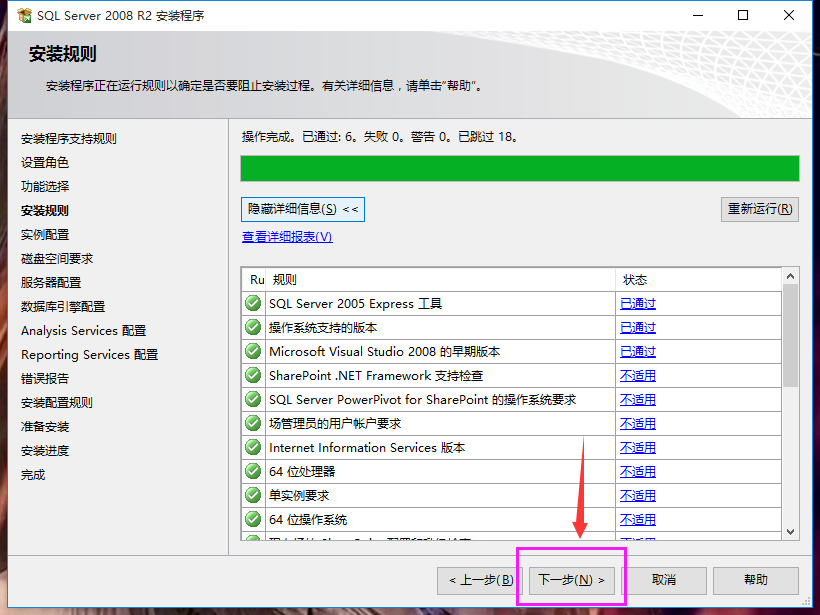
Task: Proceed with 下一步(N) button
Action: click(x=572, y=580)
